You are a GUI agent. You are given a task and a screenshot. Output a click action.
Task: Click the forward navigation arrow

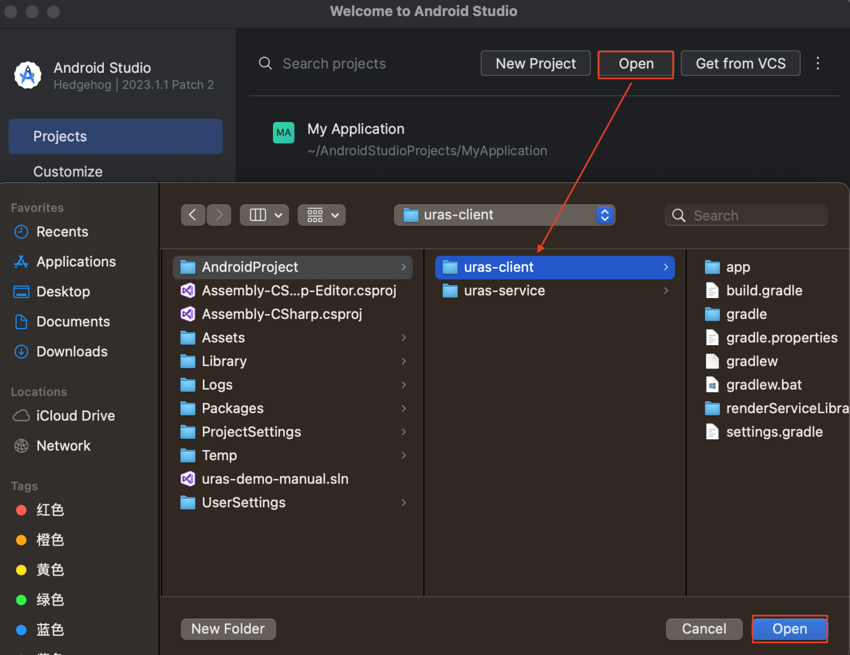(219, 215)
